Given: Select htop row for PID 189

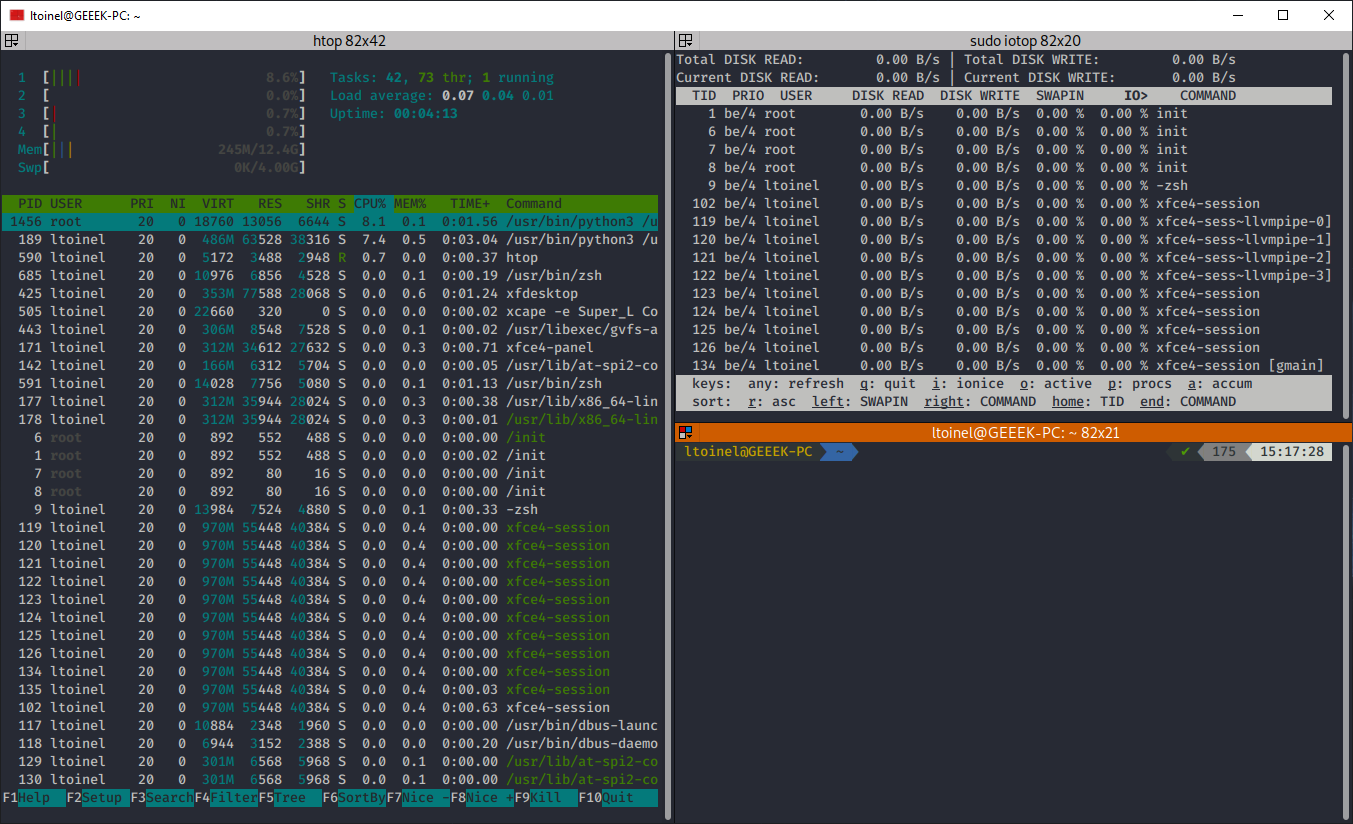Looking at the screenshot, I should (330, 239).
